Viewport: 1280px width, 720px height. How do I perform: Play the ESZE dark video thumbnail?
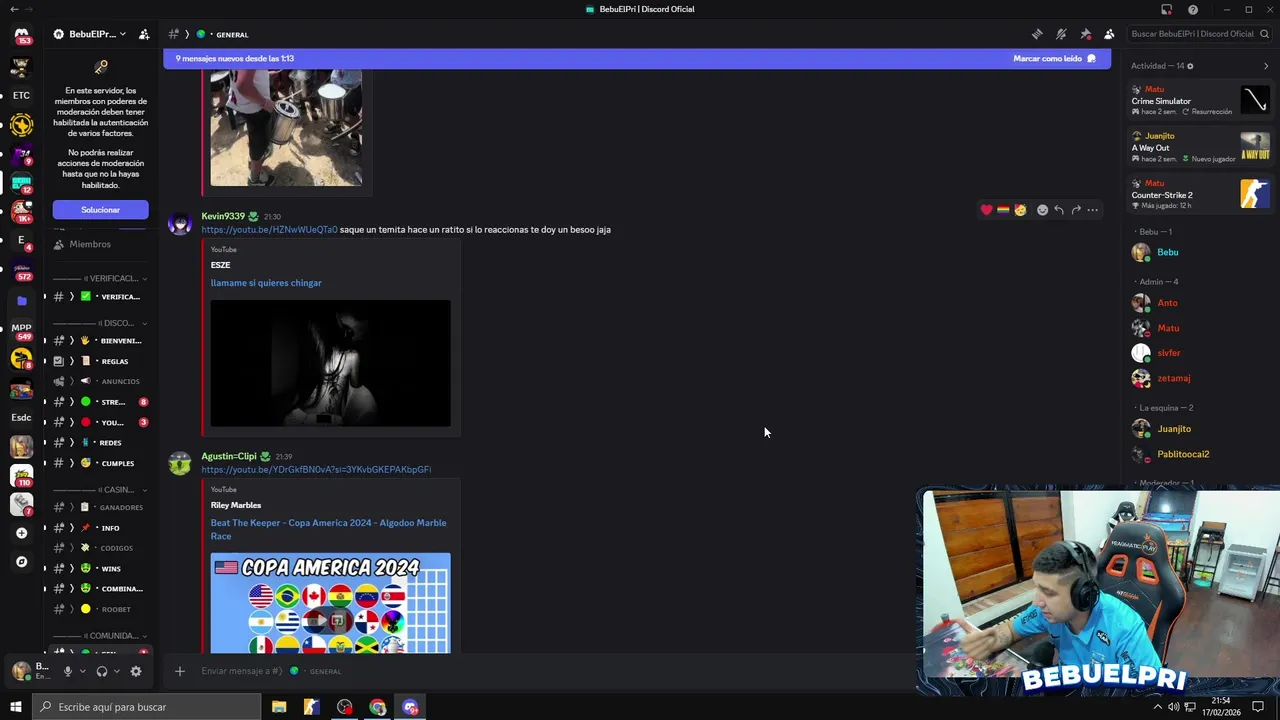[330, 363]
